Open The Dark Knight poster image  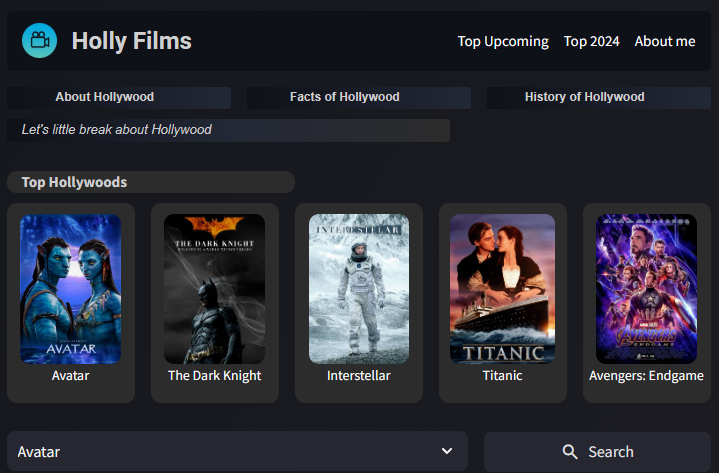click(x=215, y=289)
